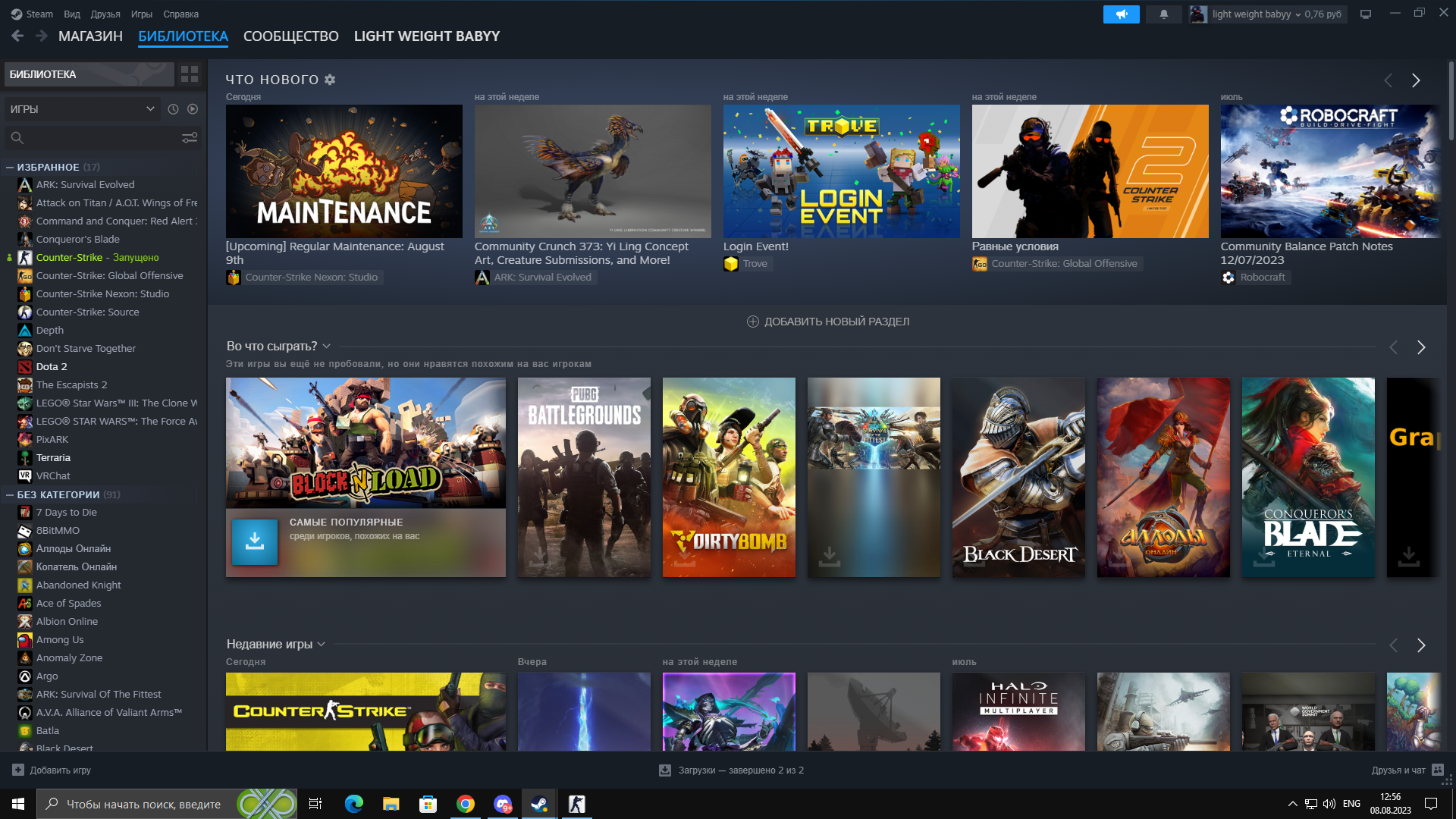Go to the МАГАЗИН tab

pos(90,36)
